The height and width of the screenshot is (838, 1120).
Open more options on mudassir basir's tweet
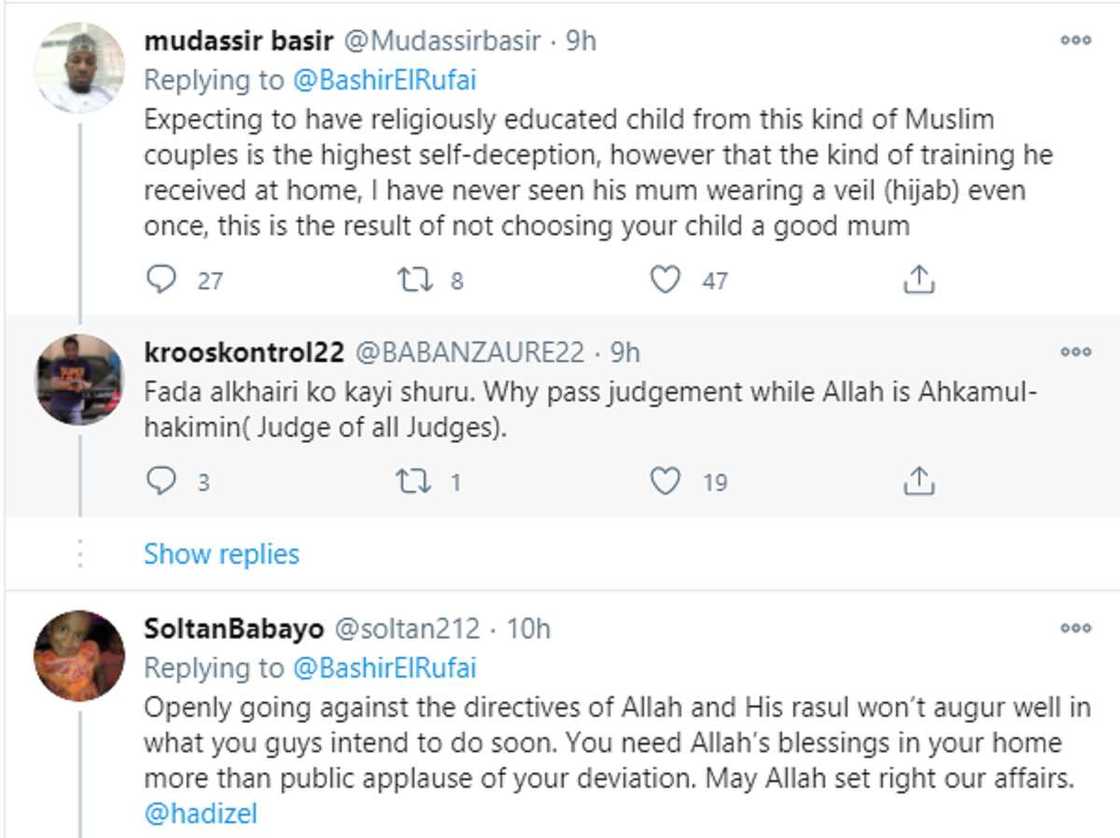coord(1075,41)
